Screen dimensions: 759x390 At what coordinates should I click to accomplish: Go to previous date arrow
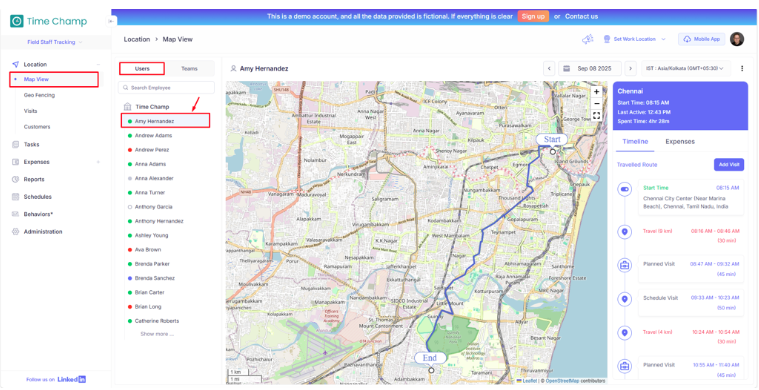pyautogui.click(x=549, y=69)
